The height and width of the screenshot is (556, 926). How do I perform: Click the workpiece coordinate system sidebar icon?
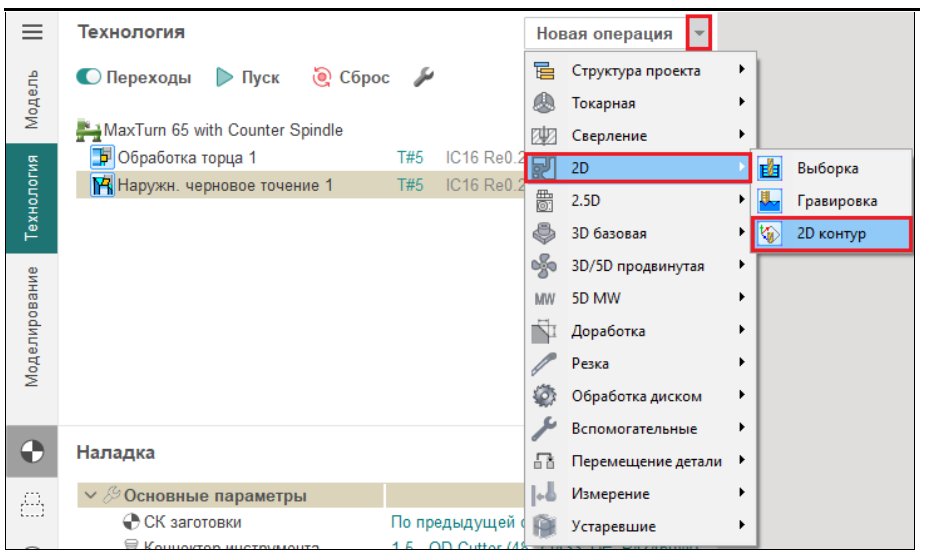coord(32,452)
